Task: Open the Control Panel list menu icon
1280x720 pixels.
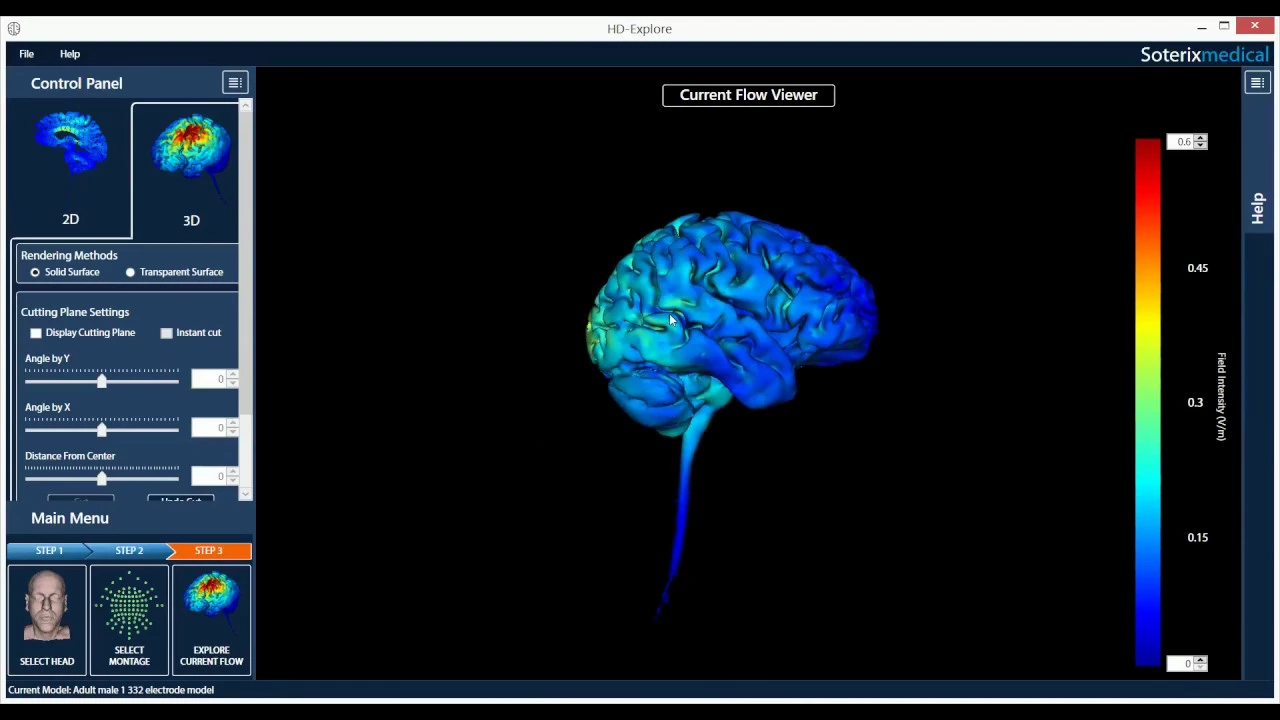Action: (x=234, y=83)
